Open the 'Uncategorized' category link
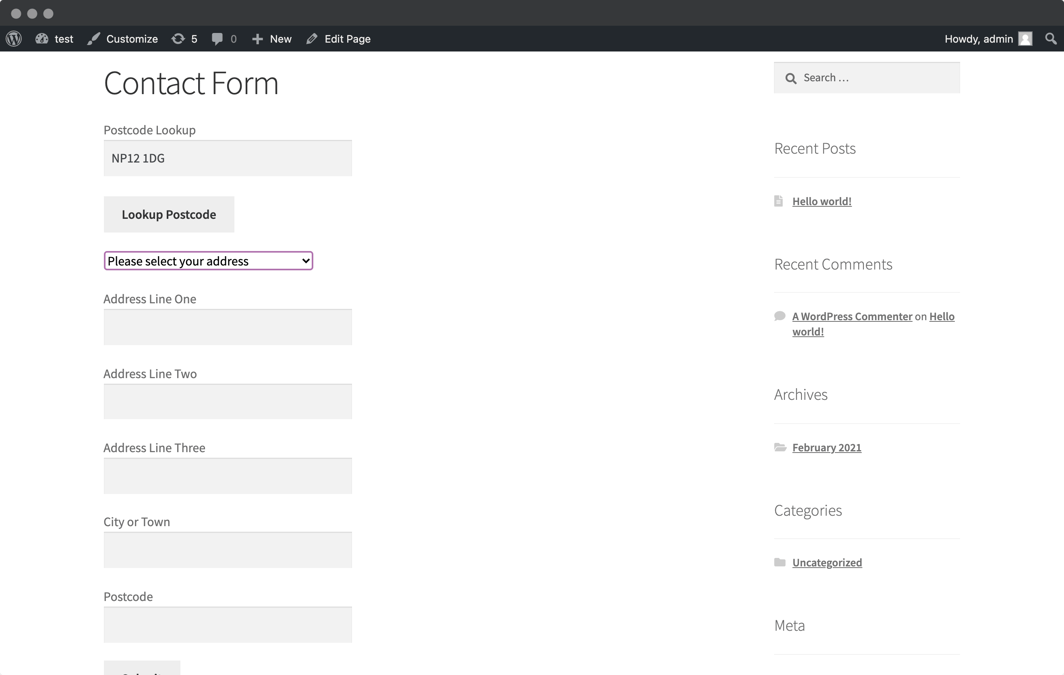 pos(827,562)
